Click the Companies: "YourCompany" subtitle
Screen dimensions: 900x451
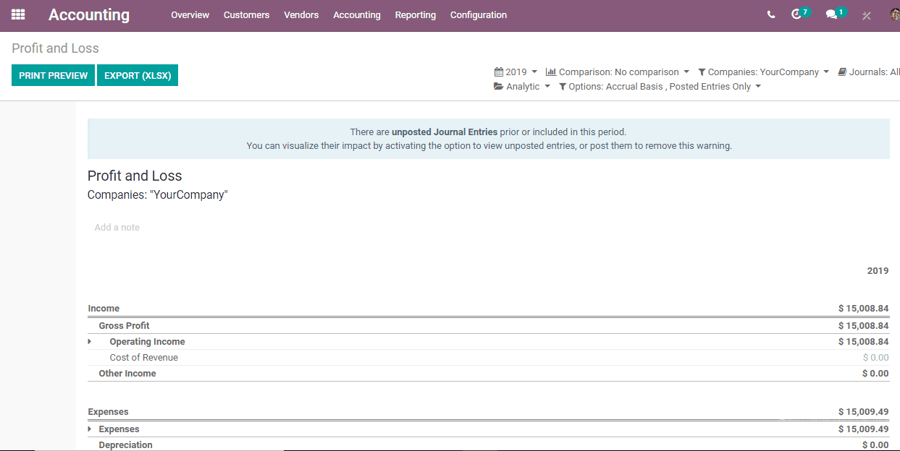[x=157, y=195]
